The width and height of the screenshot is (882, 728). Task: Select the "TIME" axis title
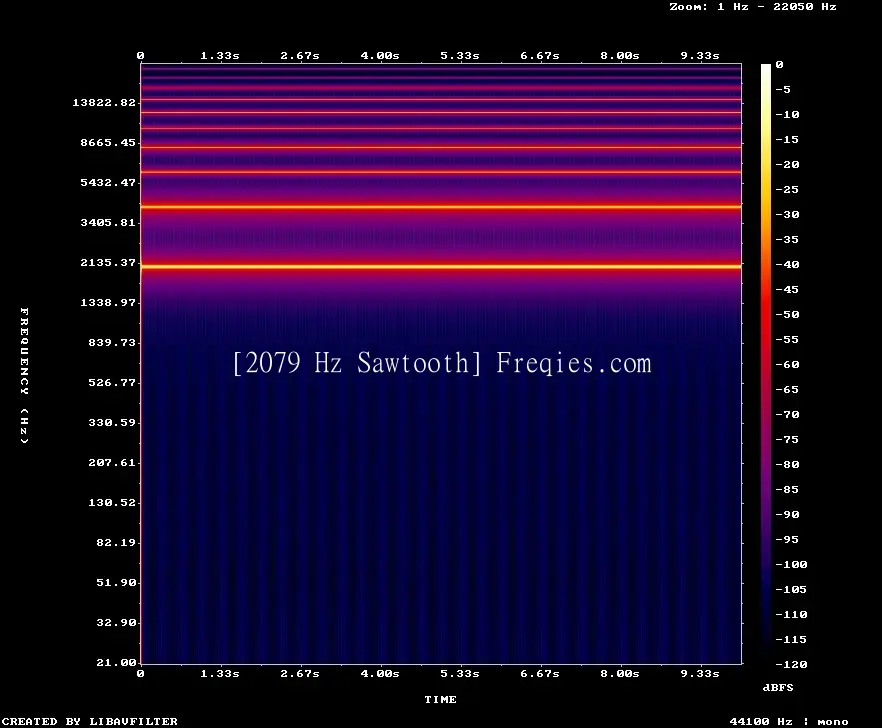tap(440, 699)
